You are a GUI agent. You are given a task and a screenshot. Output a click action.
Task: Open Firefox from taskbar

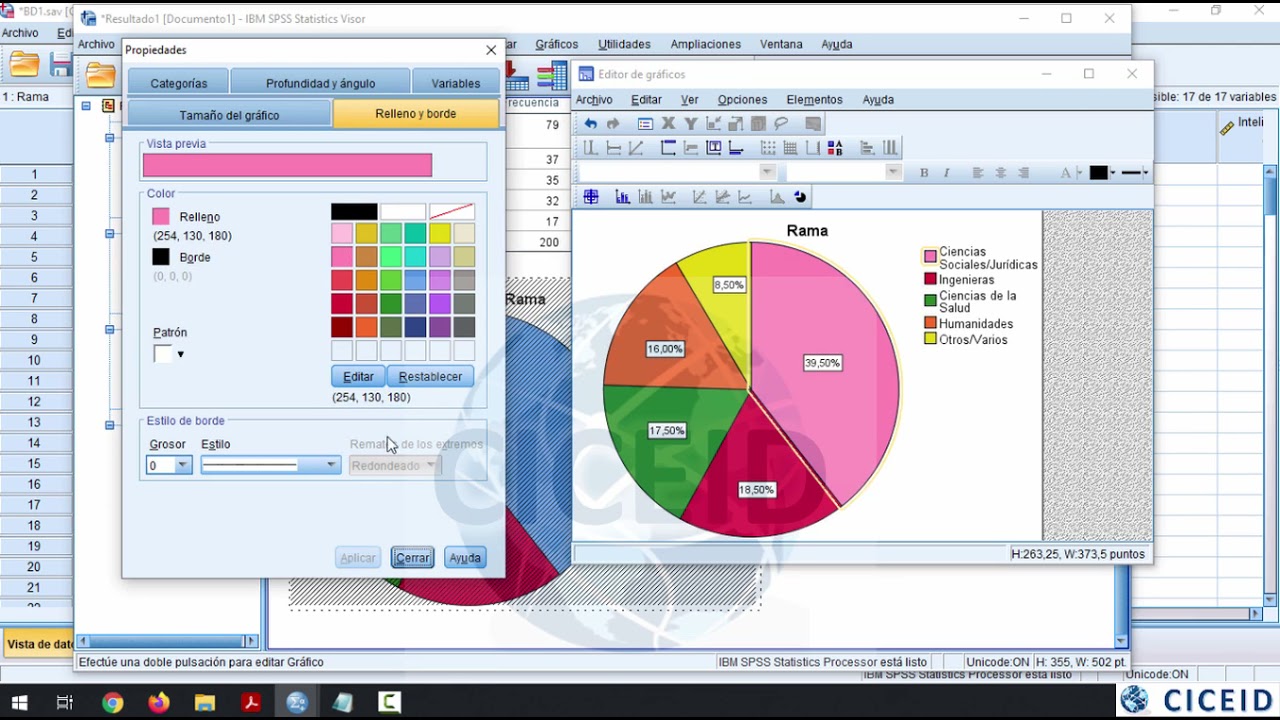pyautogui.click(x=158, y=703)
